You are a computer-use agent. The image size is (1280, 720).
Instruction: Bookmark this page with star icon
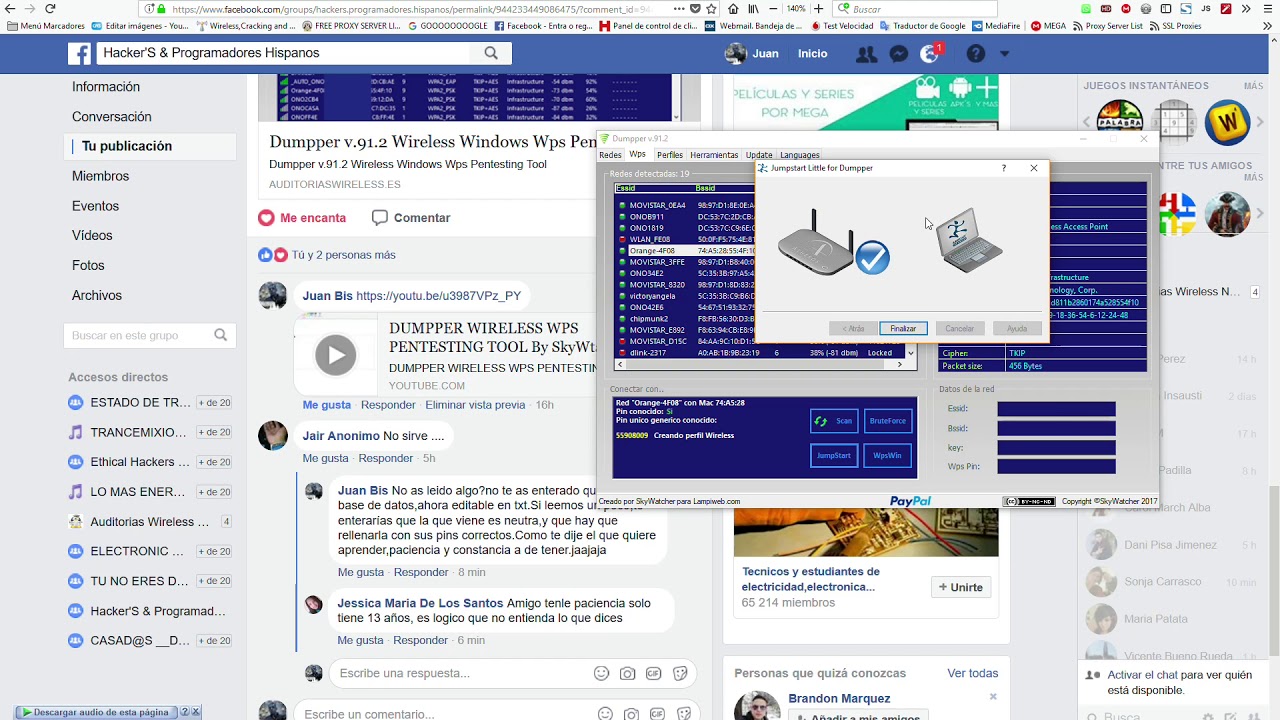pyautogui.click(x=709, y=8)
